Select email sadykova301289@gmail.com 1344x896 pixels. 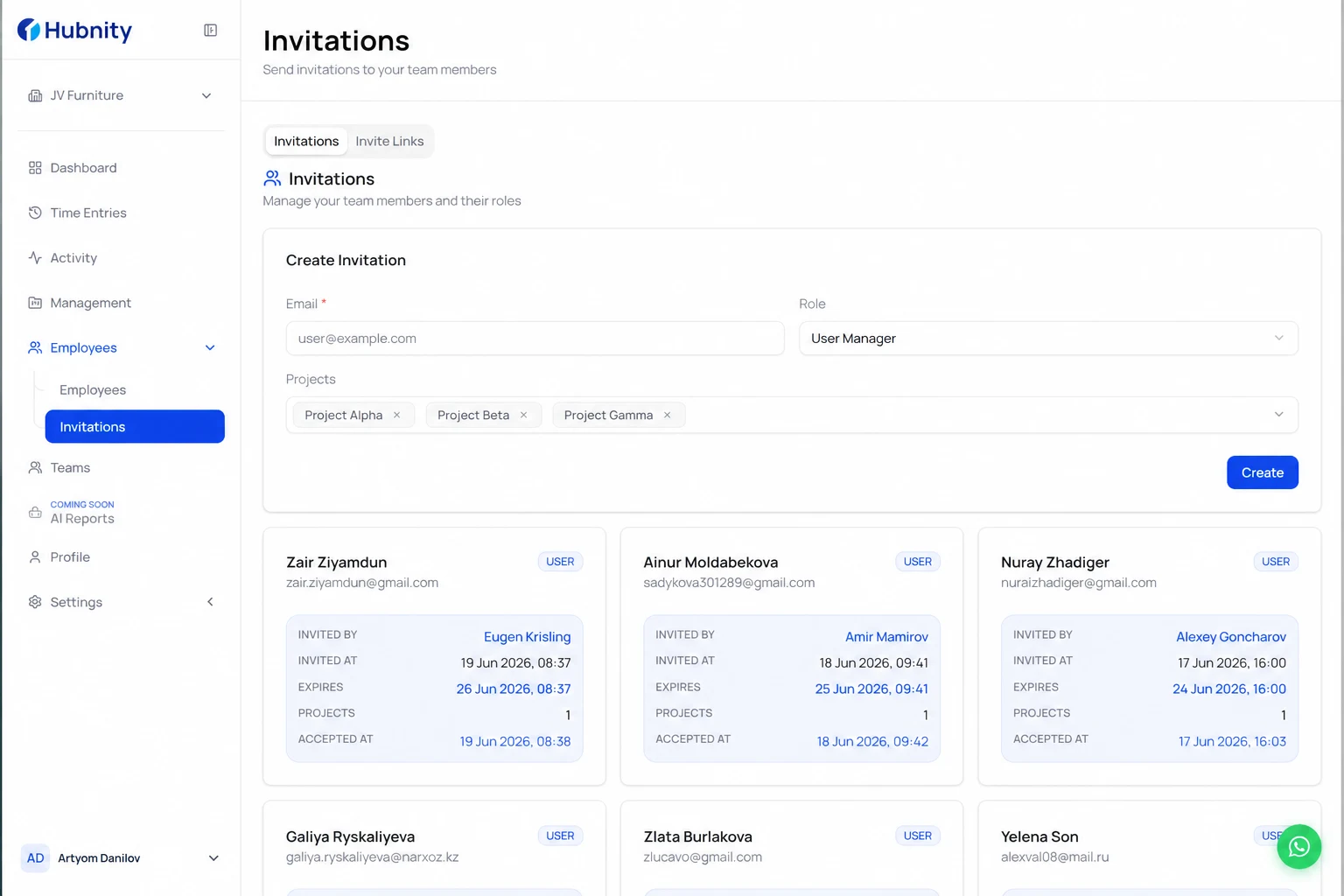[x=729, y=583]
